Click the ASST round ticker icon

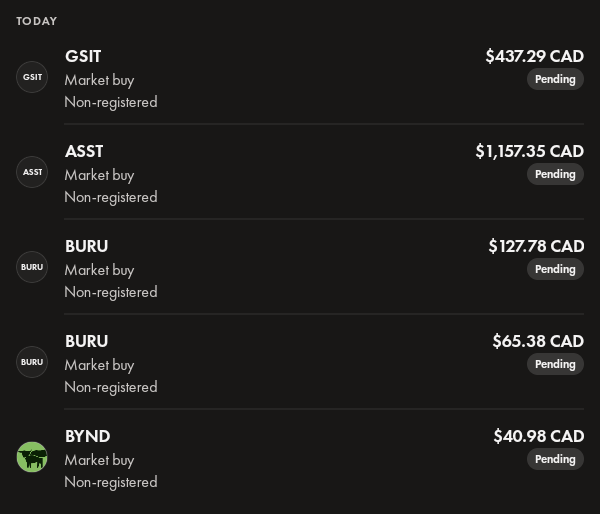click(32, 172)
